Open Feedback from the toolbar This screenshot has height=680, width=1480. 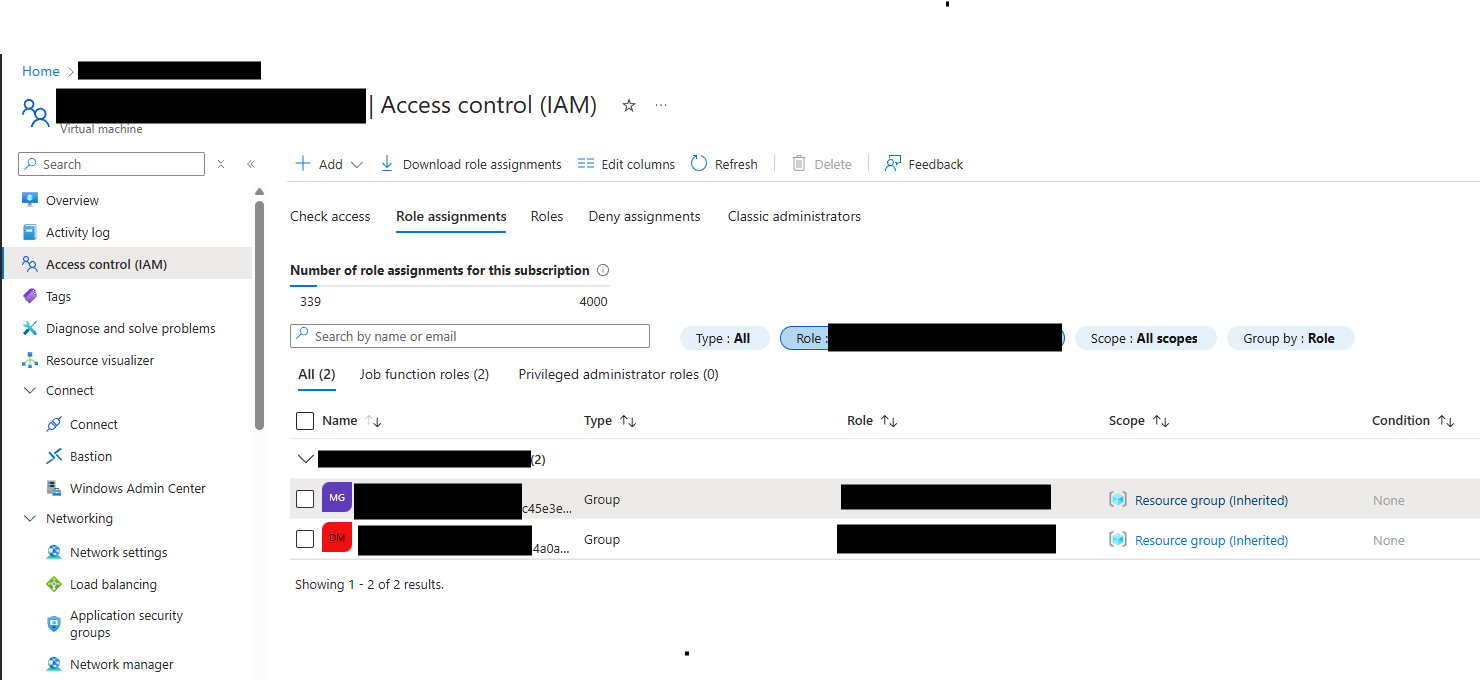(x=924, y=164)
